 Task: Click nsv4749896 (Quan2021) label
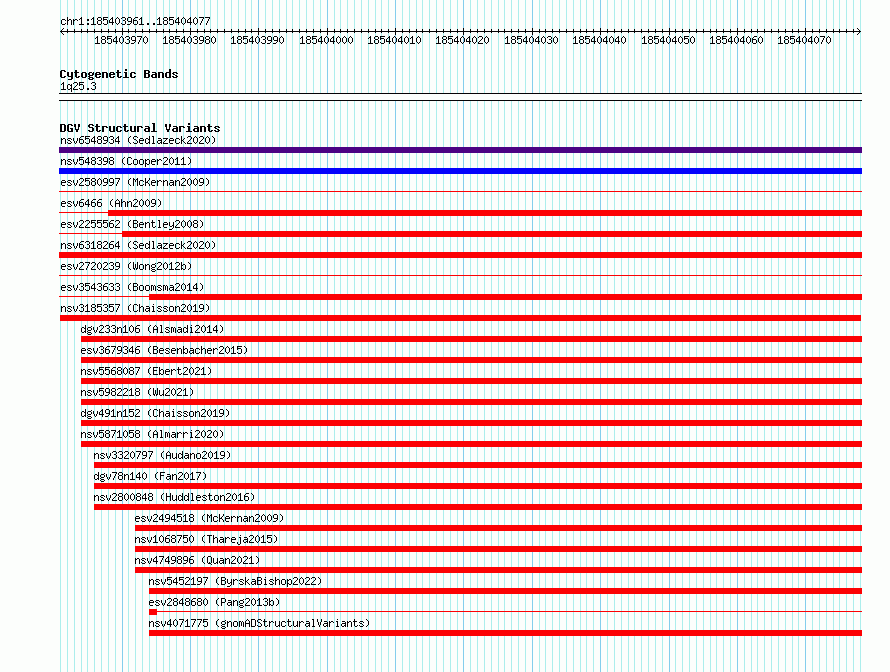pos(197,560)
